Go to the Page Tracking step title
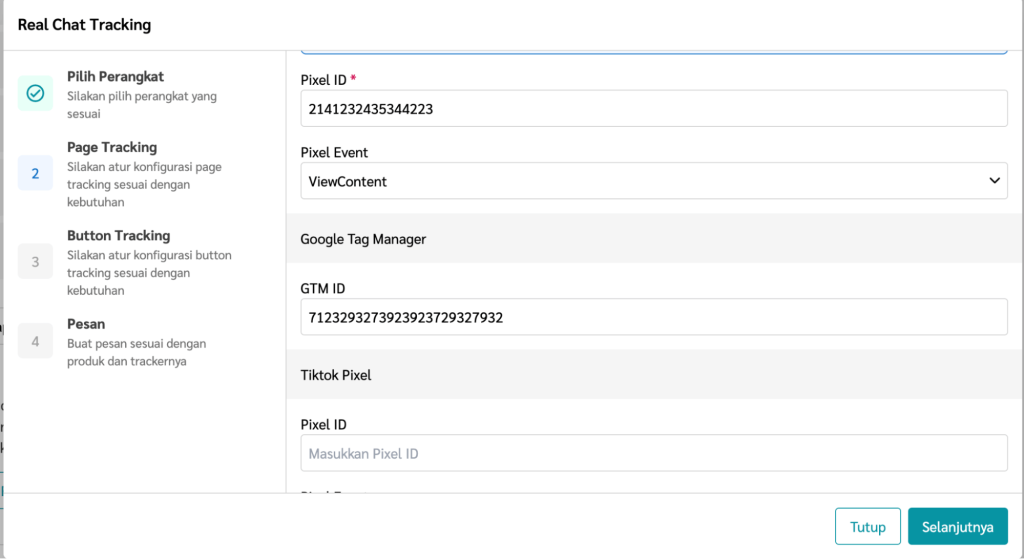The image size is (1024, 559). point(112,147)
